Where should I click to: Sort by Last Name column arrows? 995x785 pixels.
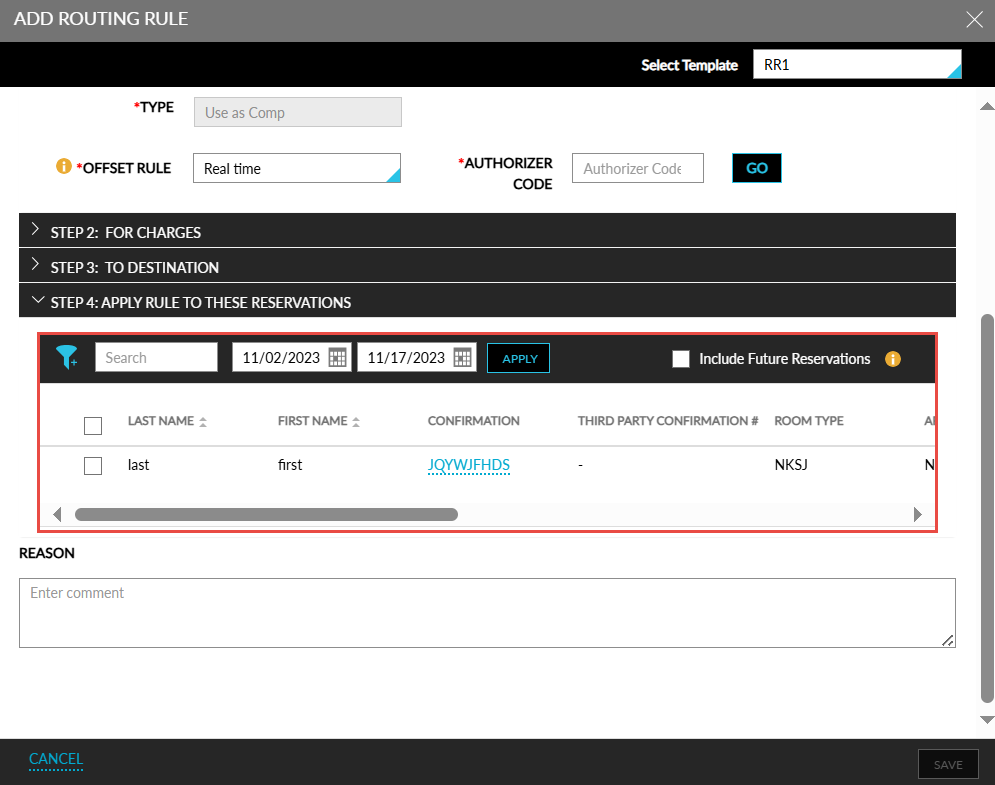(203, 422)
